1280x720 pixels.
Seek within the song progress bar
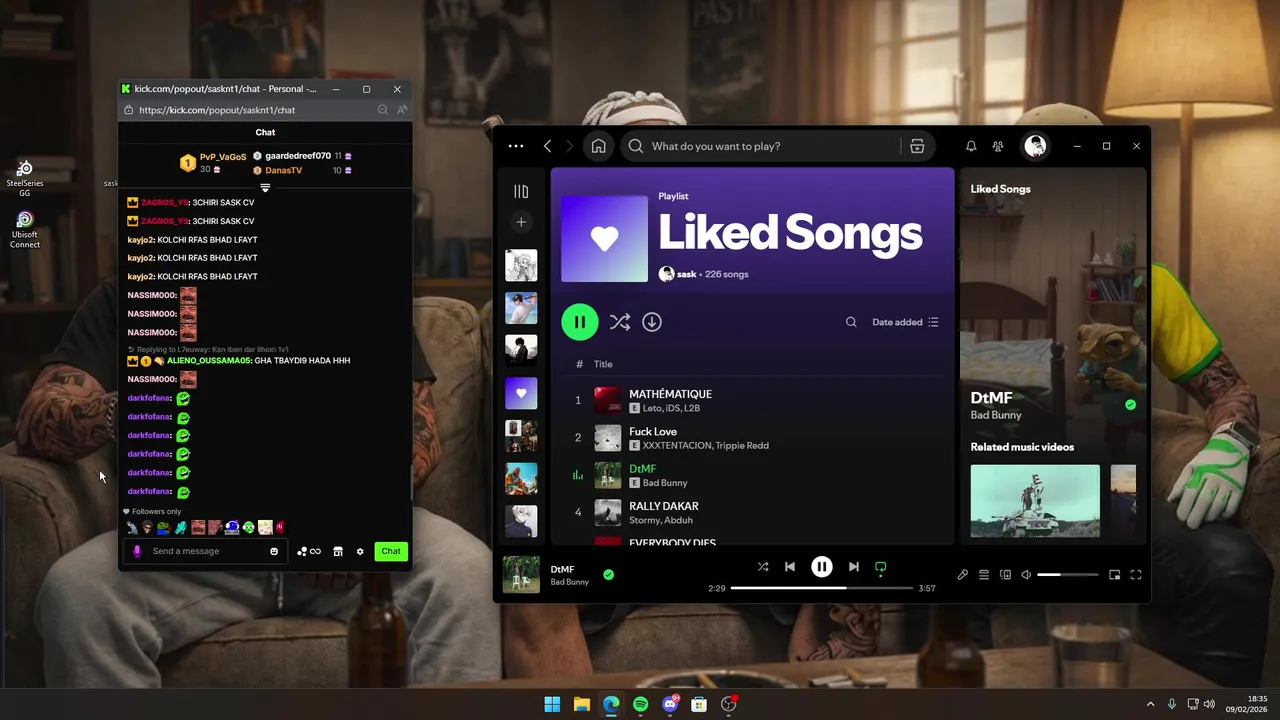tap(821, 588)
